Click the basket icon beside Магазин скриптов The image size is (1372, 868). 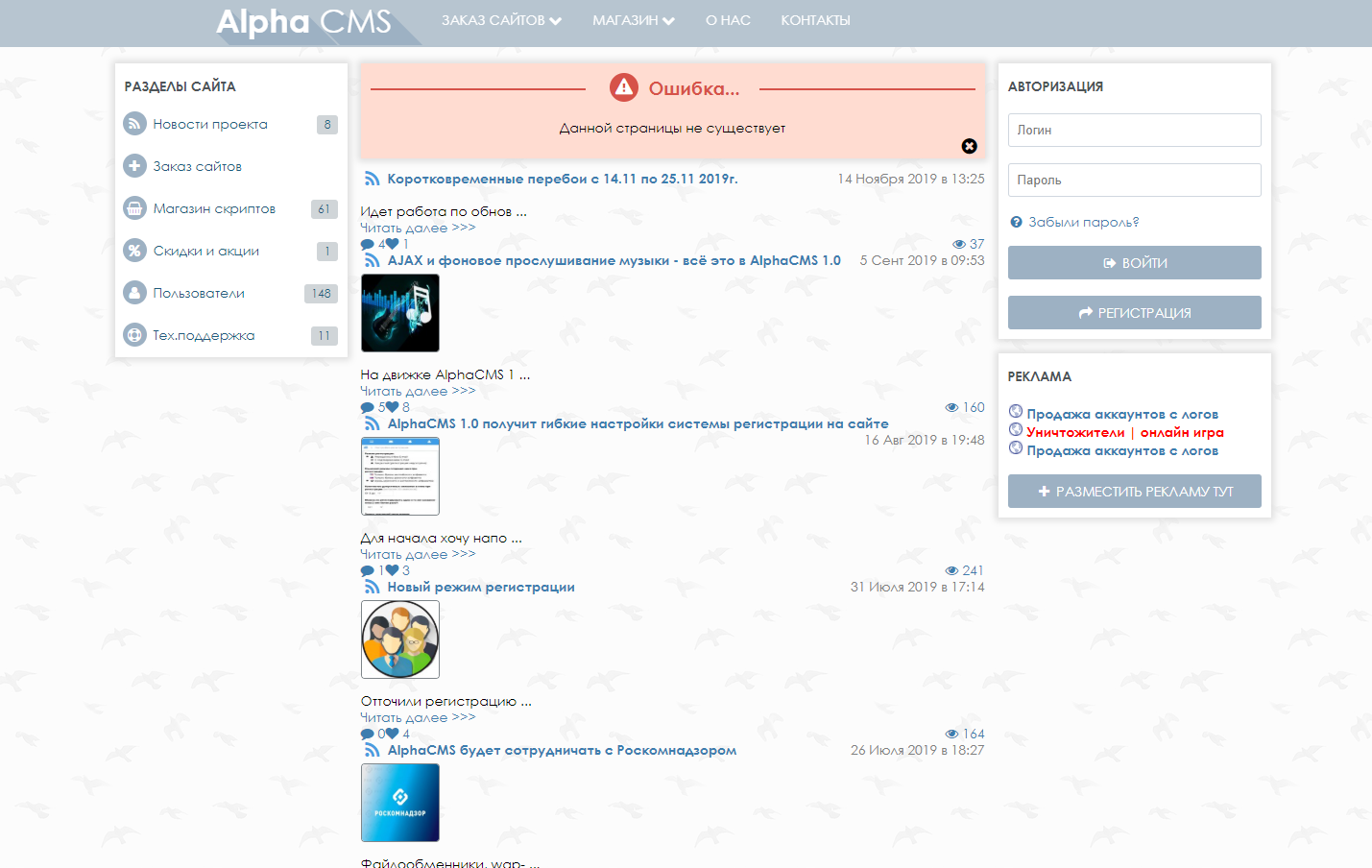[134, 208]
